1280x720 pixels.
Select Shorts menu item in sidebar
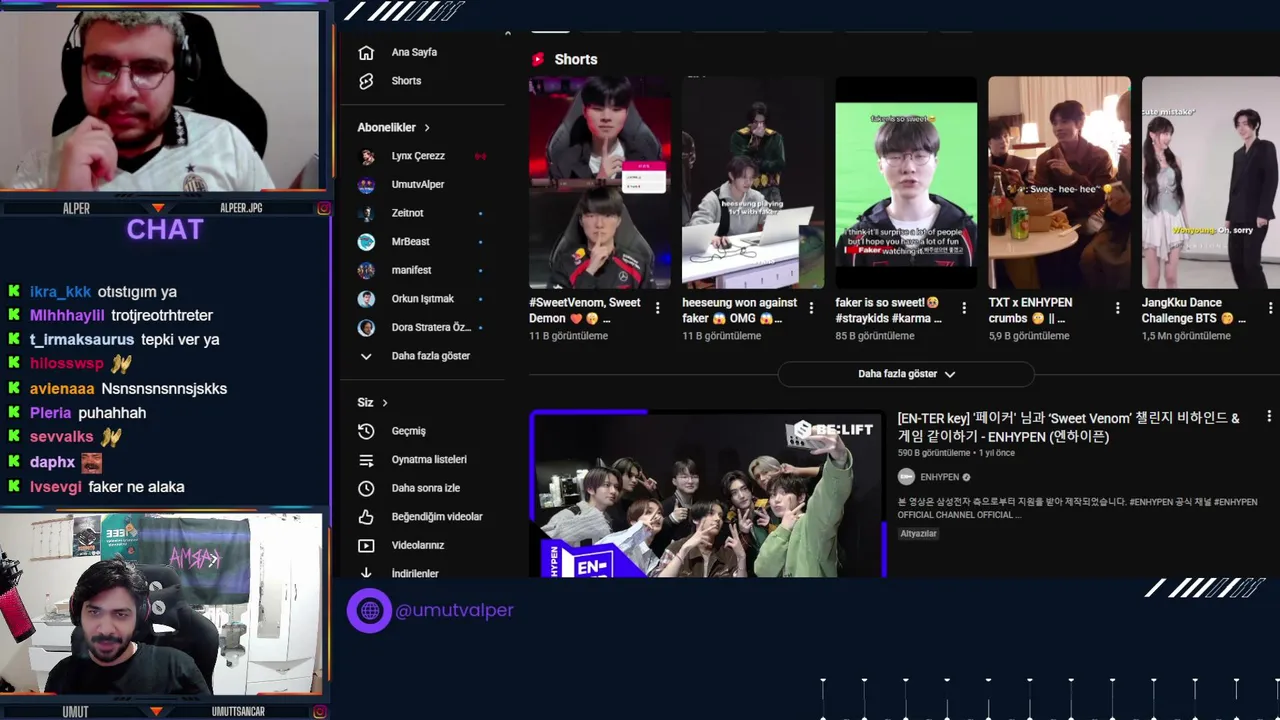[x=406, y=81]
